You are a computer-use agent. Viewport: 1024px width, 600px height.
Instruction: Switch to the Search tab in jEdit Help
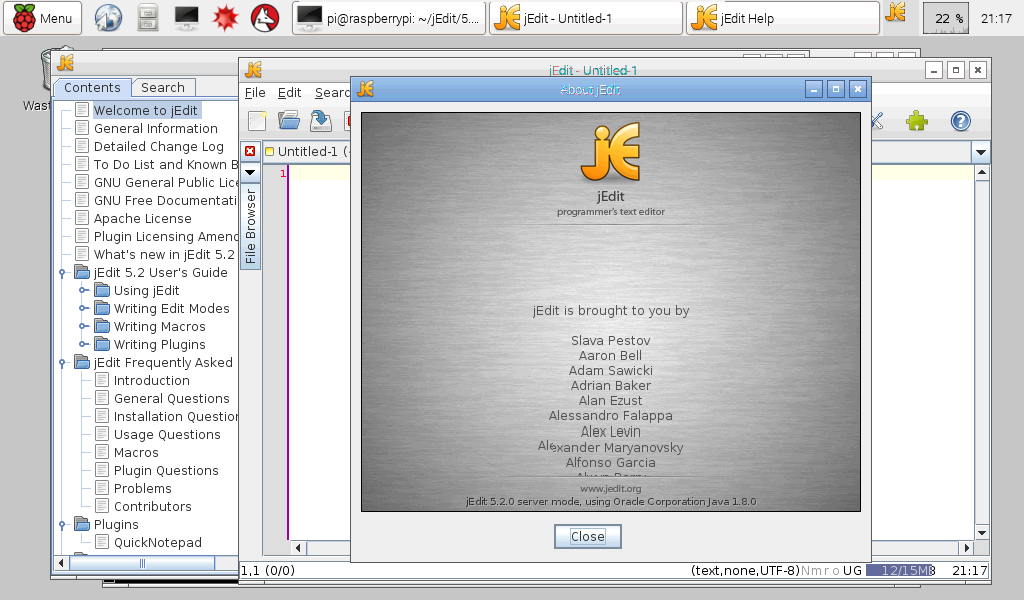click(163, 87)
